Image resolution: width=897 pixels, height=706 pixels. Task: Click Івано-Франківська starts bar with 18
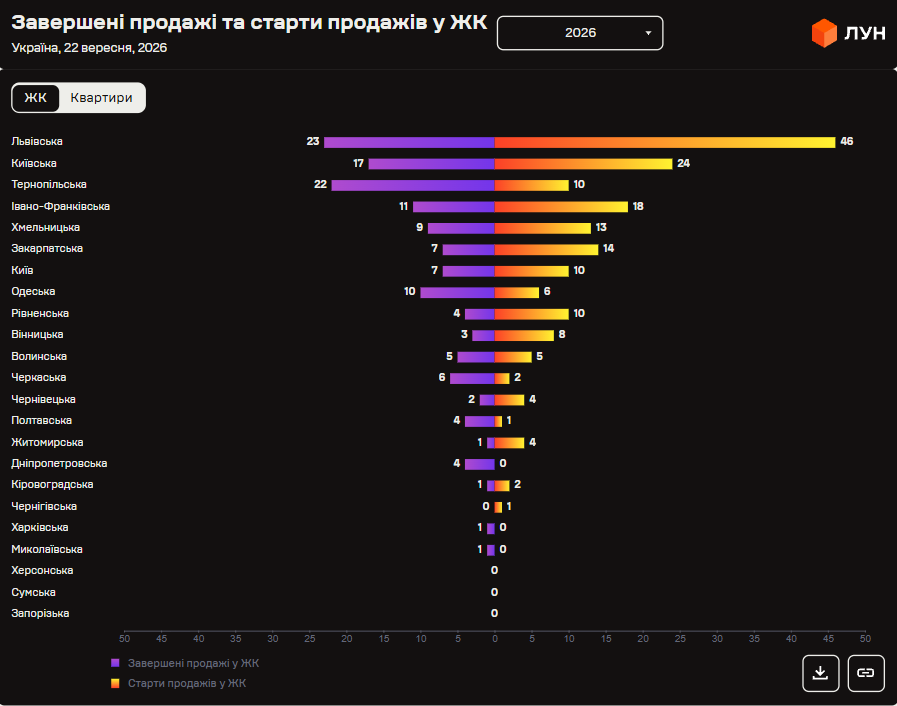561,207
